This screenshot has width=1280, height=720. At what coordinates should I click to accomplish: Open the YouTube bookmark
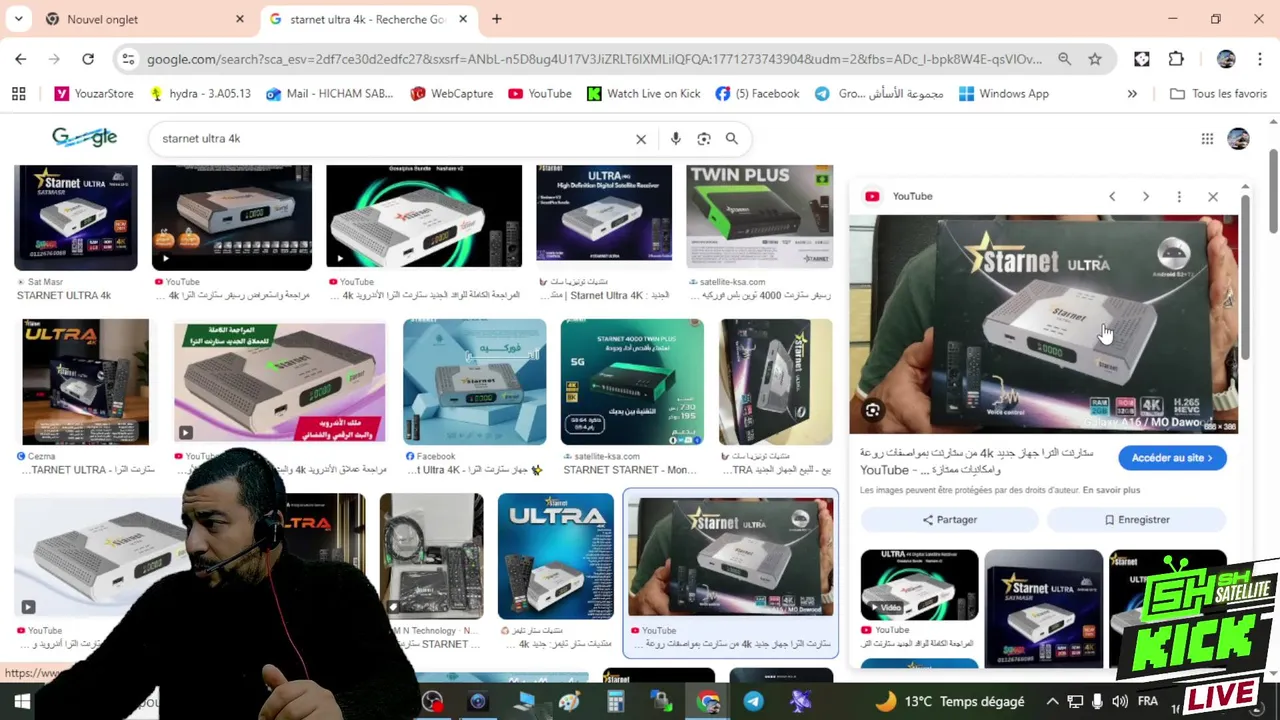coord(539,94)
